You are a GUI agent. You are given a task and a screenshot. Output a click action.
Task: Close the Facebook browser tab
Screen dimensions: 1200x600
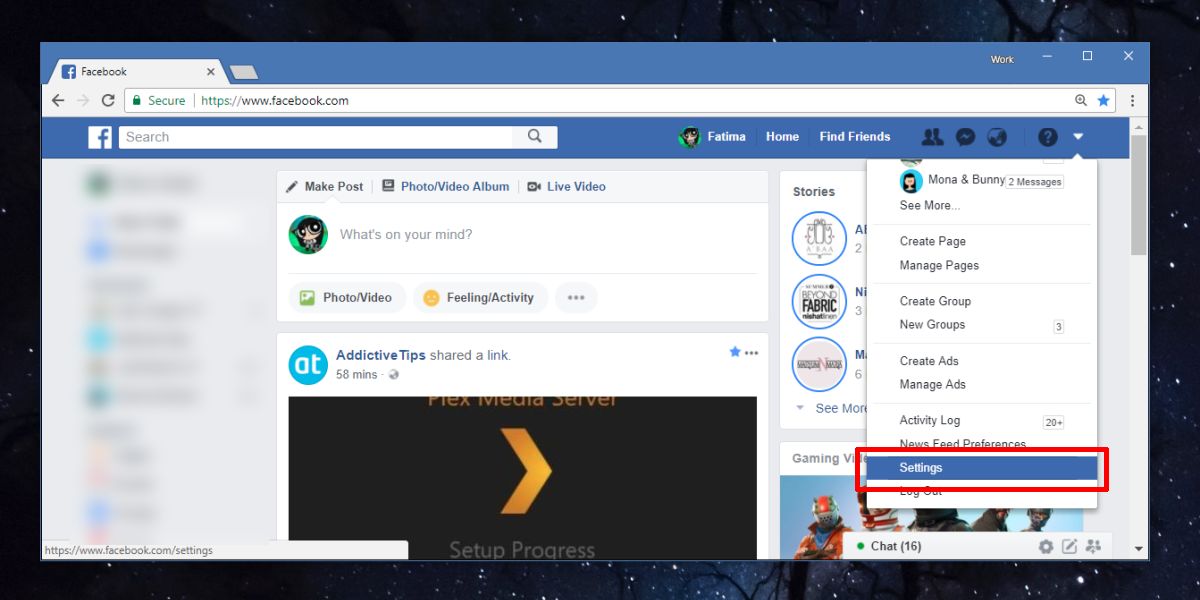tap(211, 72)
